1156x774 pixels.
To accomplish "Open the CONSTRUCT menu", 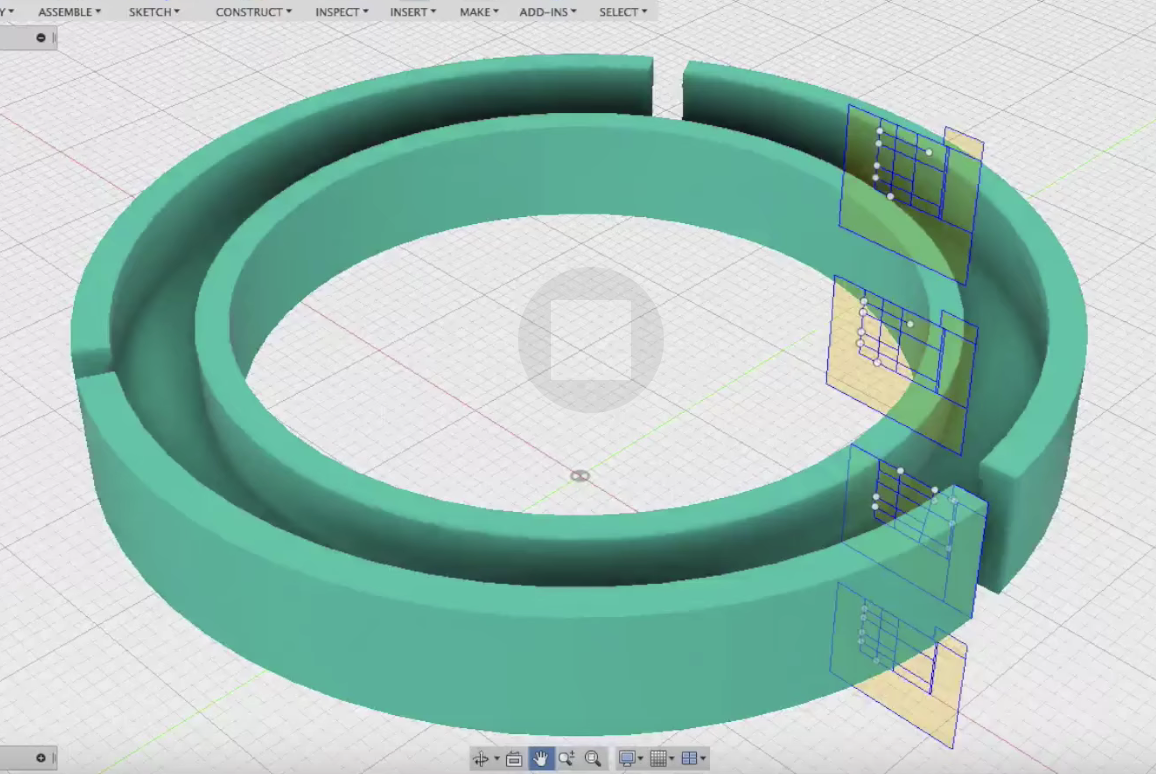I will point(251,11).
